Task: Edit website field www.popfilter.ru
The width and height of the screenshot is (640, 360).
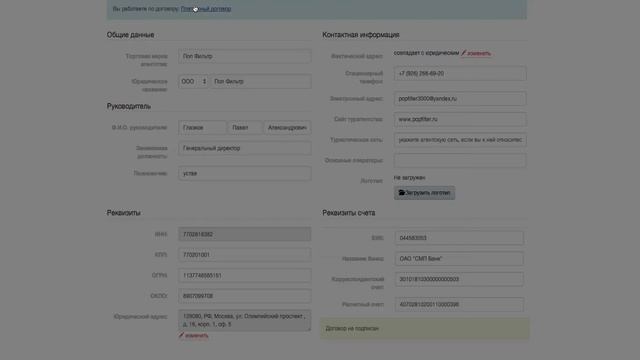Action: pyautogui.click(x=460, y=119)
